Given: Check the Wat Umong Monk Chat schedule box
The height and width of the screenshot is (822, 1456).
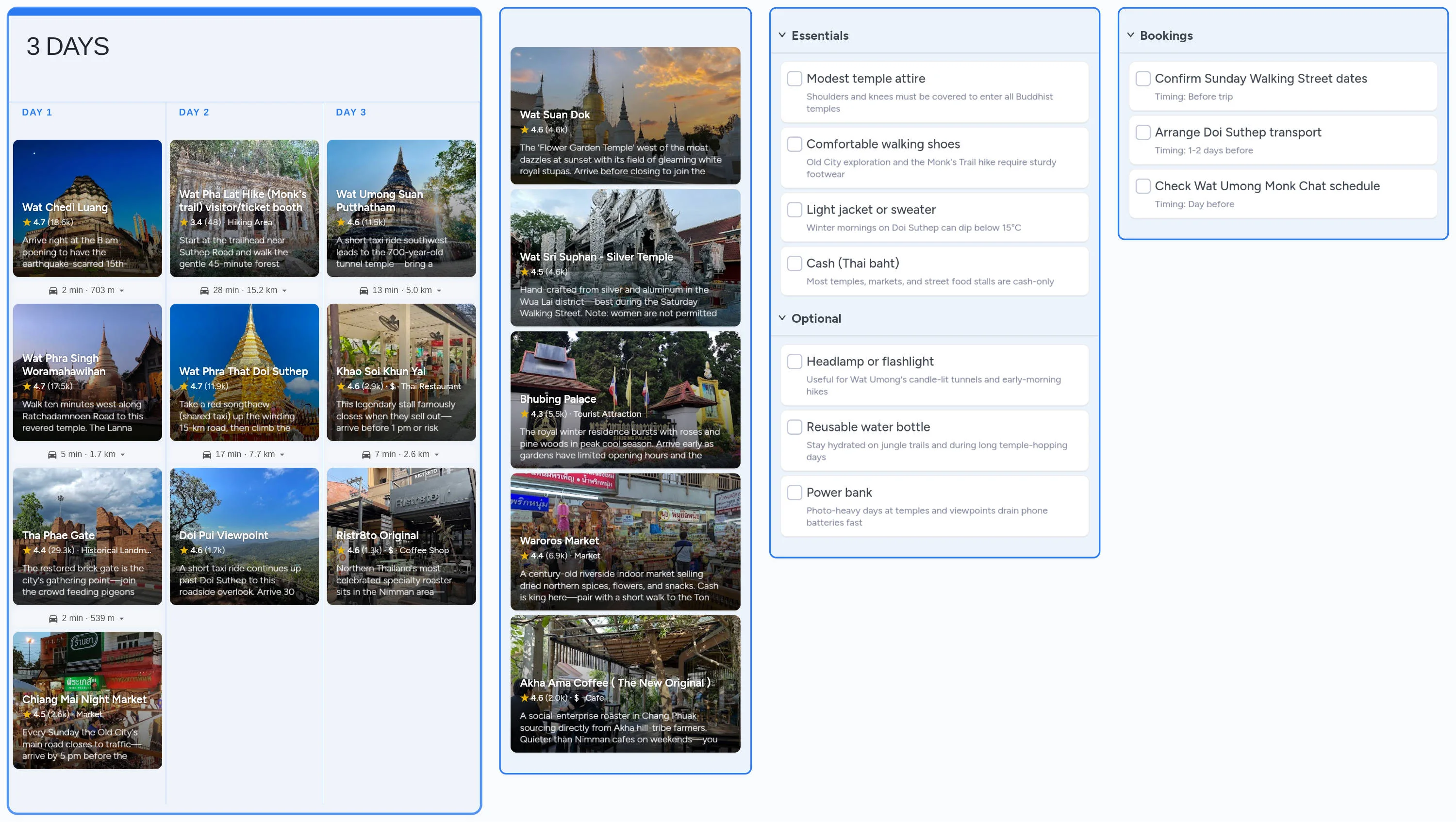Looking at the screenshot, I should pos(1143,186).
